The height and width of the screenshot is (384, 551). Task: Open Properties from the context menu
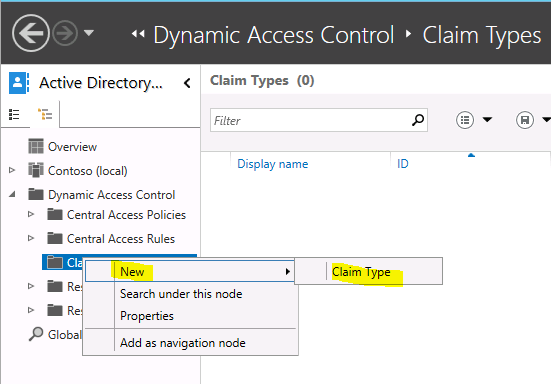[x=147, y=316]
